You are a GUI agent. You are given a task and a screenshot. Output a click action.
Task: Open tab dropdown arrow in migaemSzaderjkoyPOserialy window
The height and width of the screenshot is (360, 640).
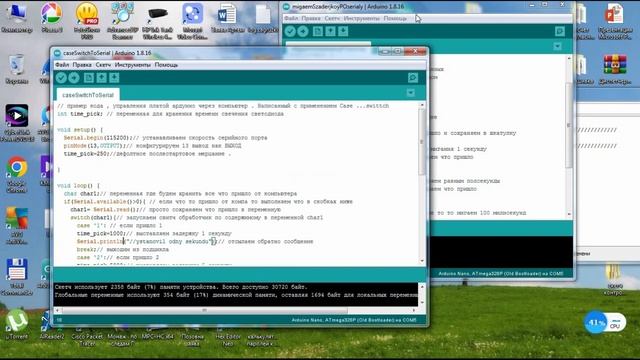pos(558,46)
